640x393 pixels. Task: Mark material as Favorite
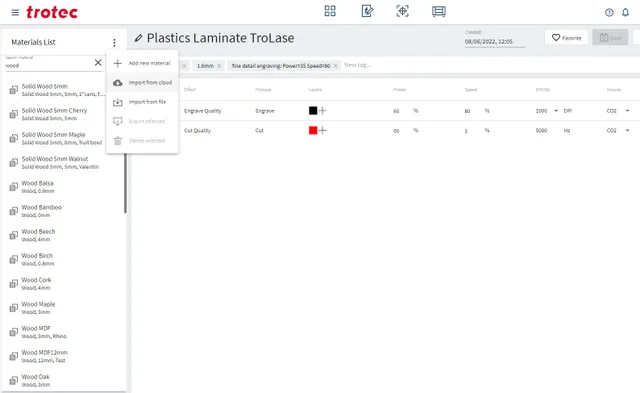pyautogui.click(x=566, y=38)
